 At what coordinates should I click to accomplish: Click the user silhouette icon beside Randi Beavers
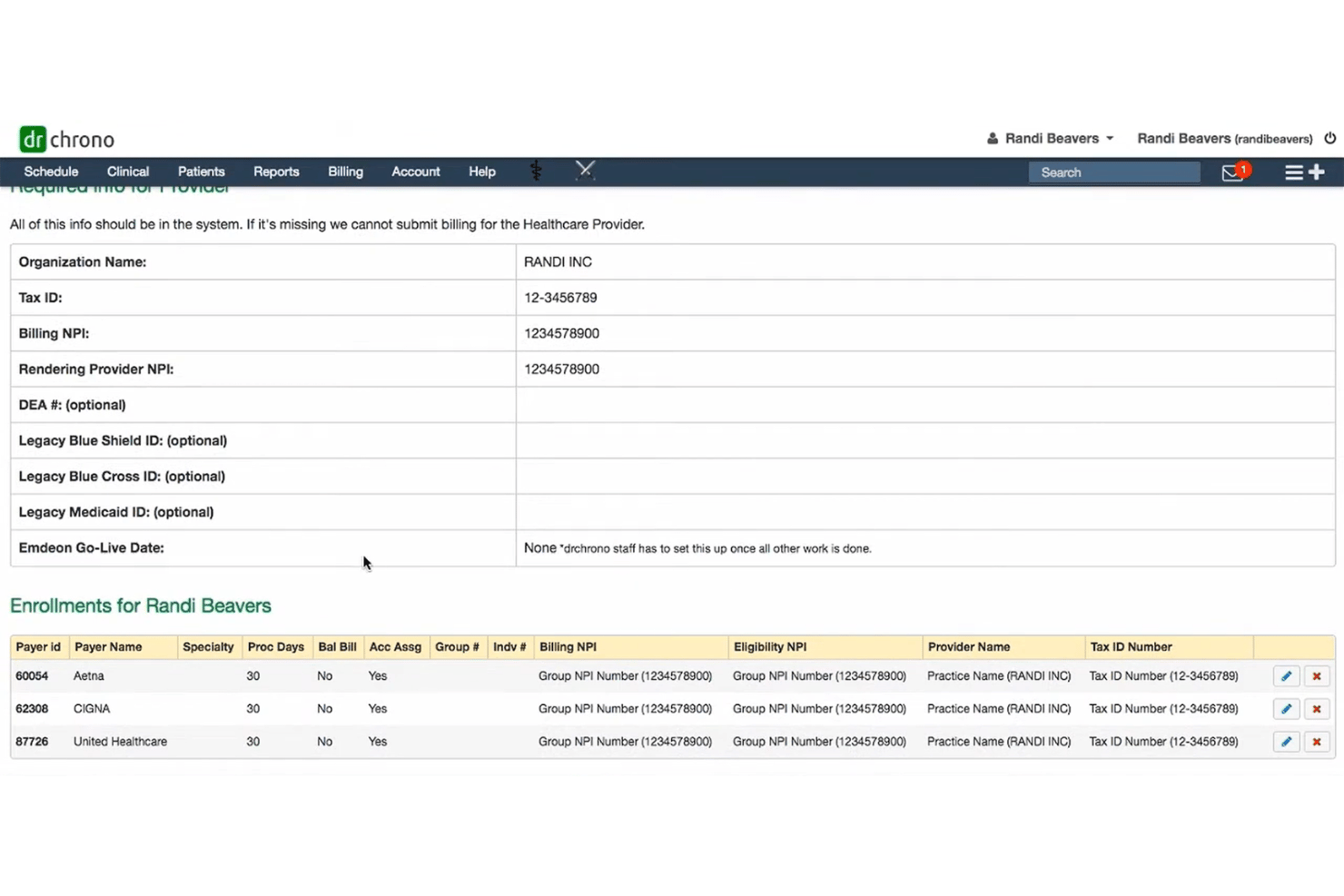pos(993,139)
